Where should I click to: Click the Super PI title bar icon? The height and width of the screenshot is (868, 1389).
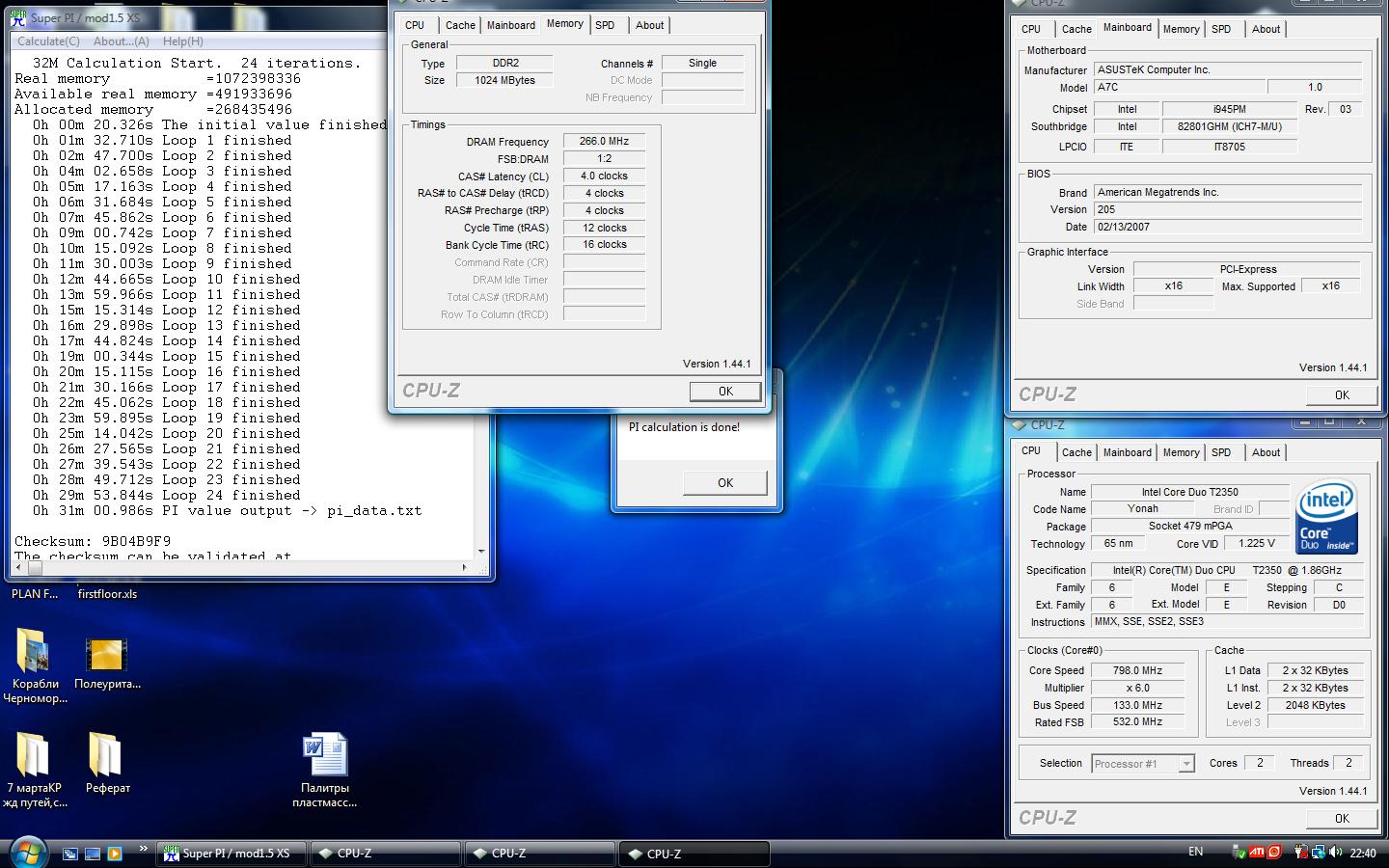coord(19,18)
